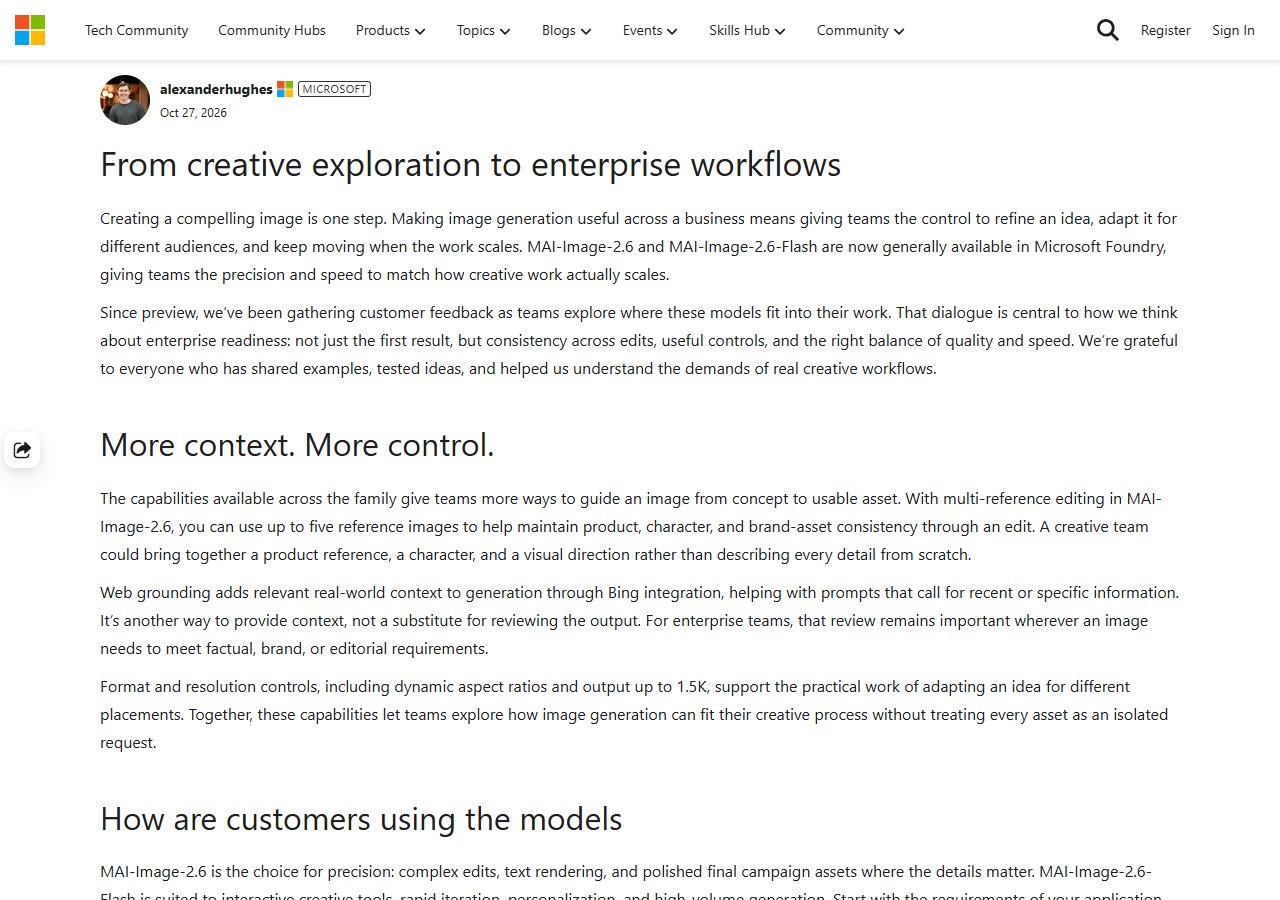Go to Tech Community home

click(x=136, y=30)
